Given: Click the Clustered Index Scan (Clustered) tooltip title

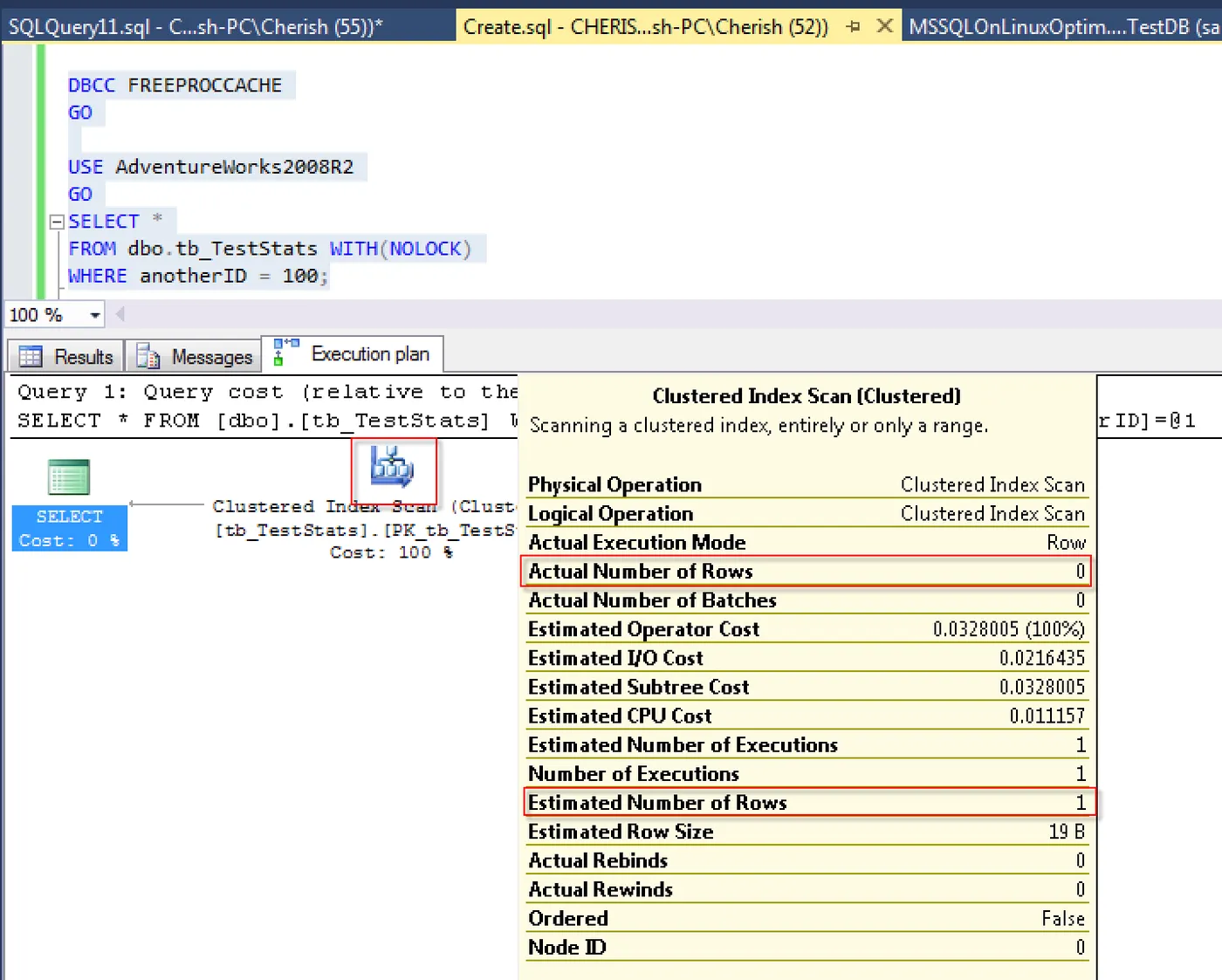Looking at the screenshot, I should [x=807, y=396].
